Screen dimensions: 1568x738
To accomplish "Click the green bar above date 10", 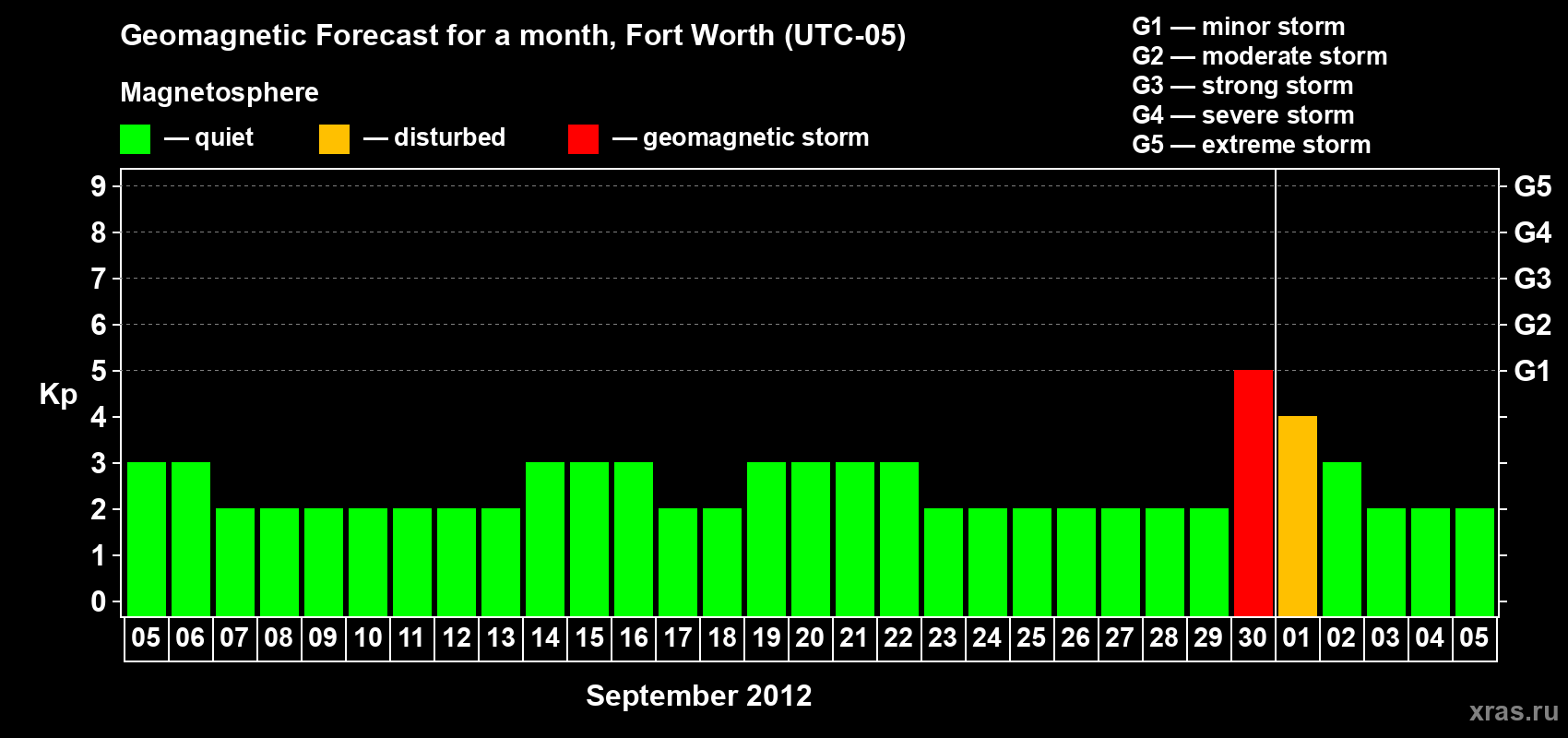I will 368,562.
